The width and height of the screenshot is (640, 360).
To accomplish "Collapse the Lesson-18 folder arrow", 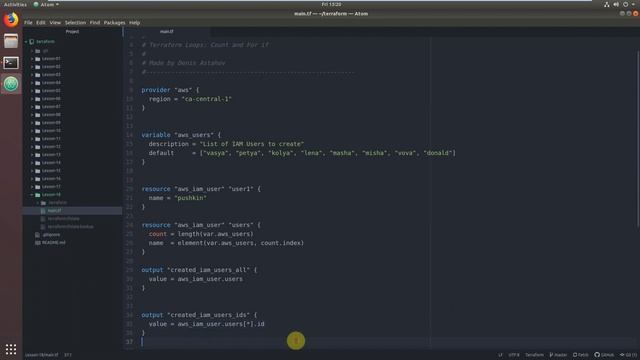I will click(32, 195).
